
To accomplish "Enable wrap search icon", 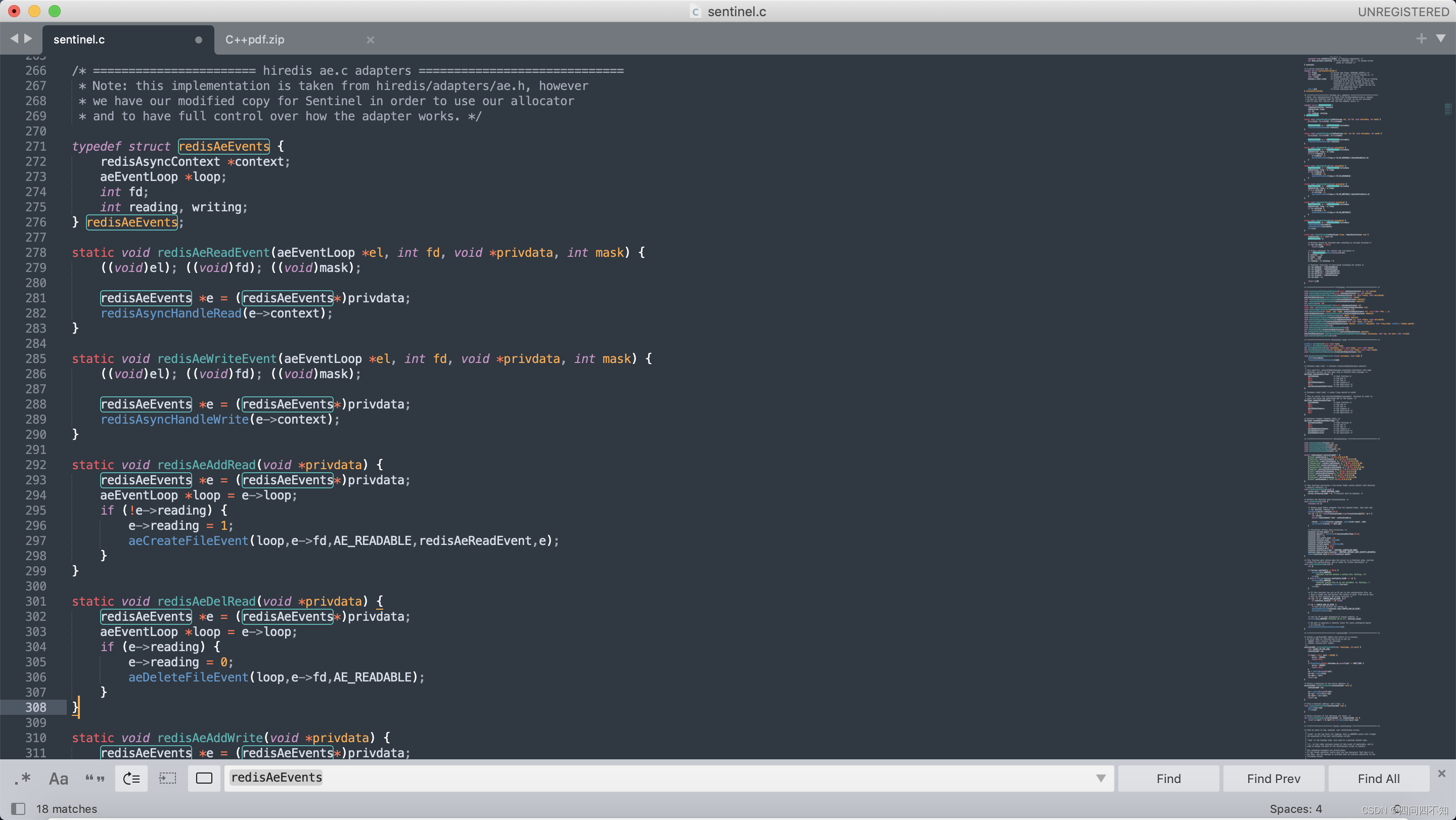I will 131,779.
